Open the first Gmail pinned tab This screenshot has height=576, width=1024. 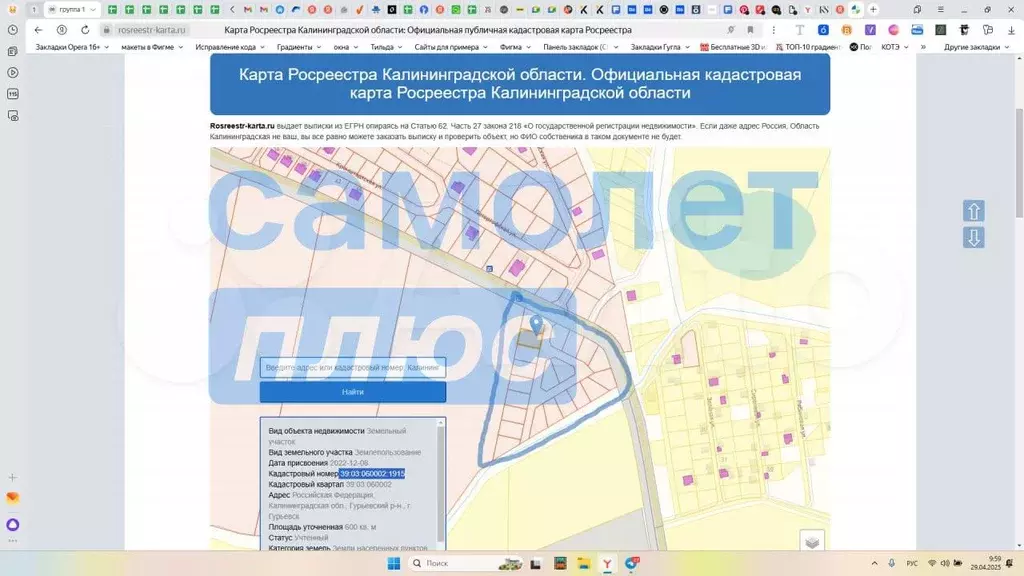[x=248, y=10]
